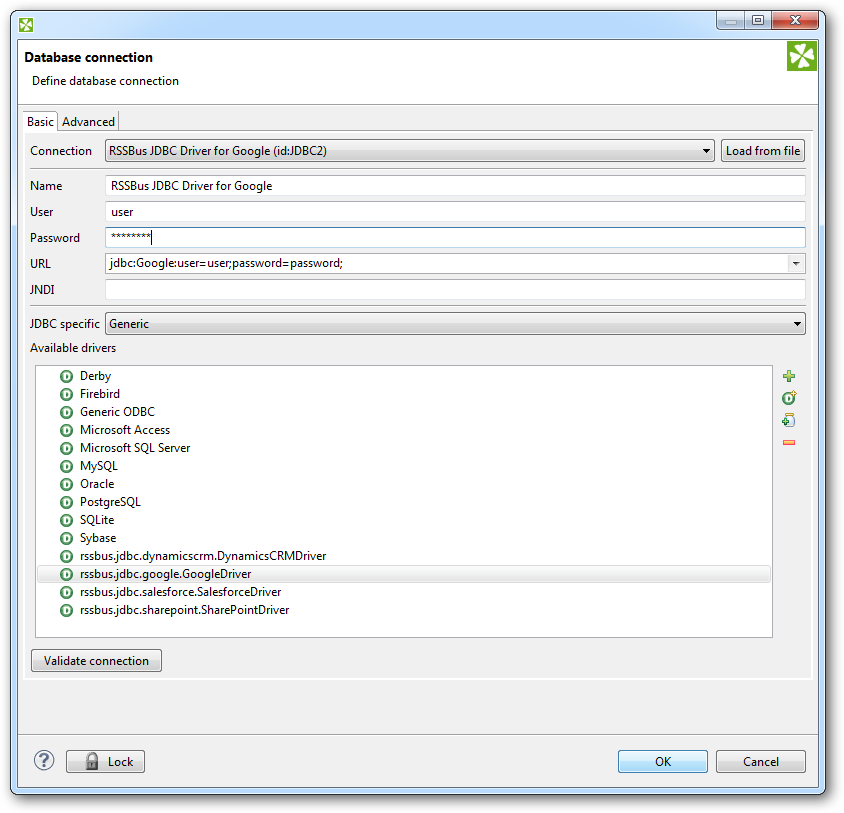Click the CloverETL logo in the header
The width and height of the screenshot is (844, 813).
point(801,57)
